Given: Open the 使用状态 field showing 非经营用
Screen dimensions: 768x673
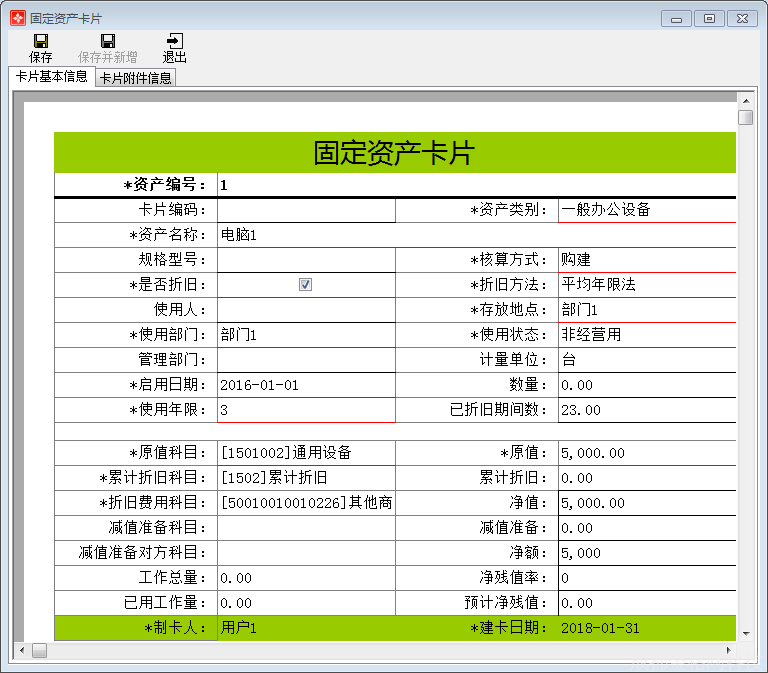Looking at the screenshot, I should (646, 335).
